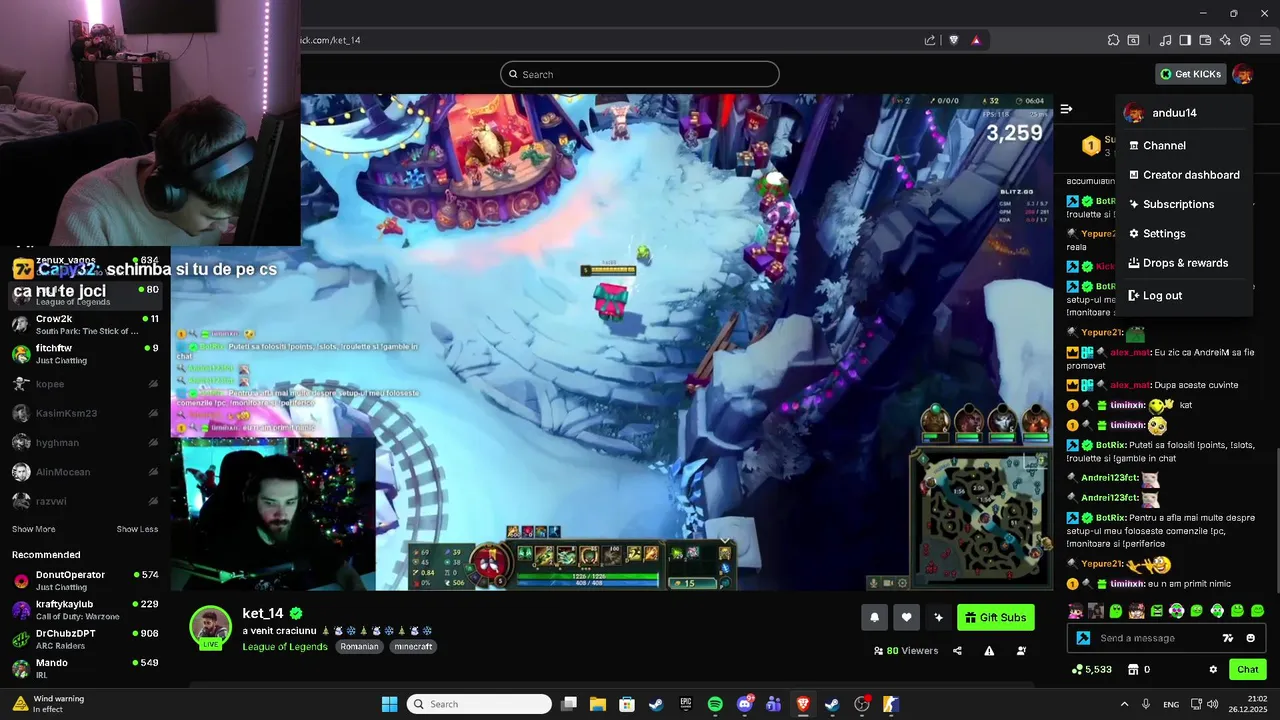This screenshot has height=720, width=1280.
Task: Open chat settings gear icon
Action: coord(1213,670)
